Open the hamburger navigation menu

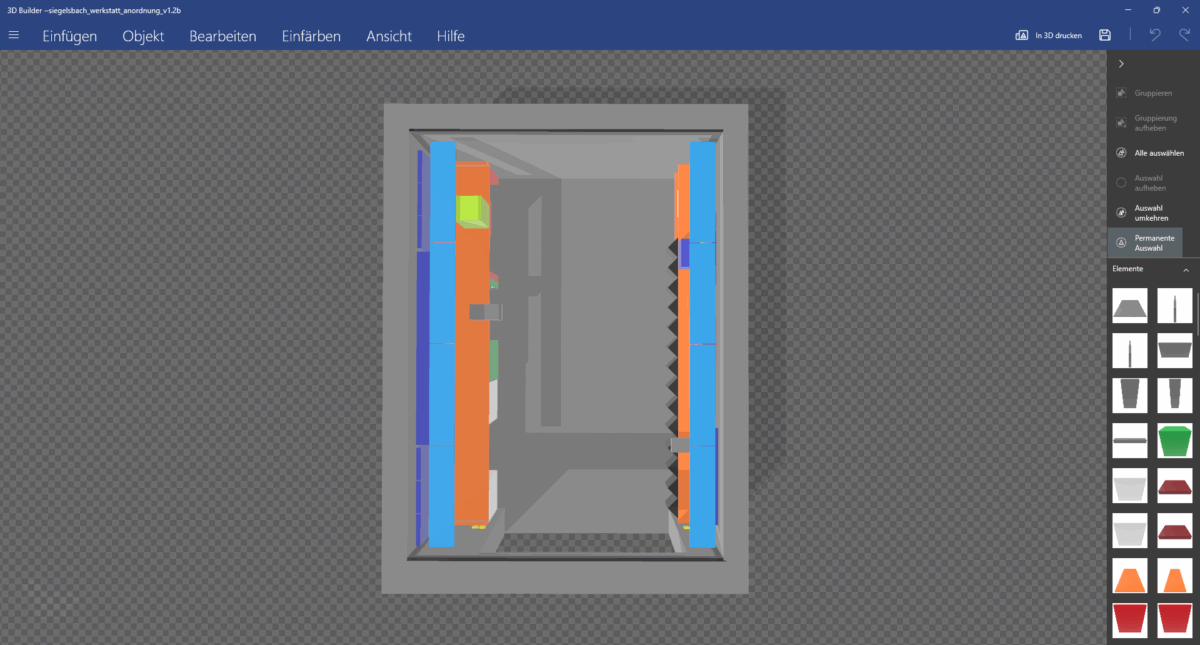click(x=14, y=35)
